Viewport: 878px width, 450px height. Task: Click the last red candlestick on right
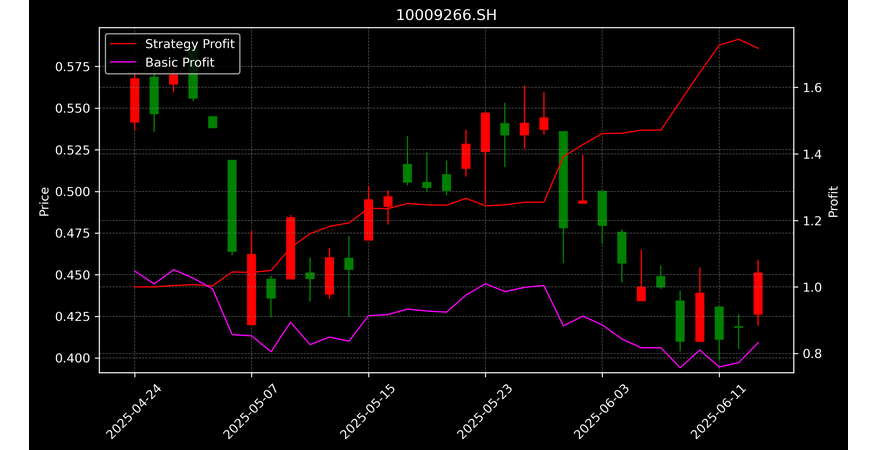click(758, 293)
